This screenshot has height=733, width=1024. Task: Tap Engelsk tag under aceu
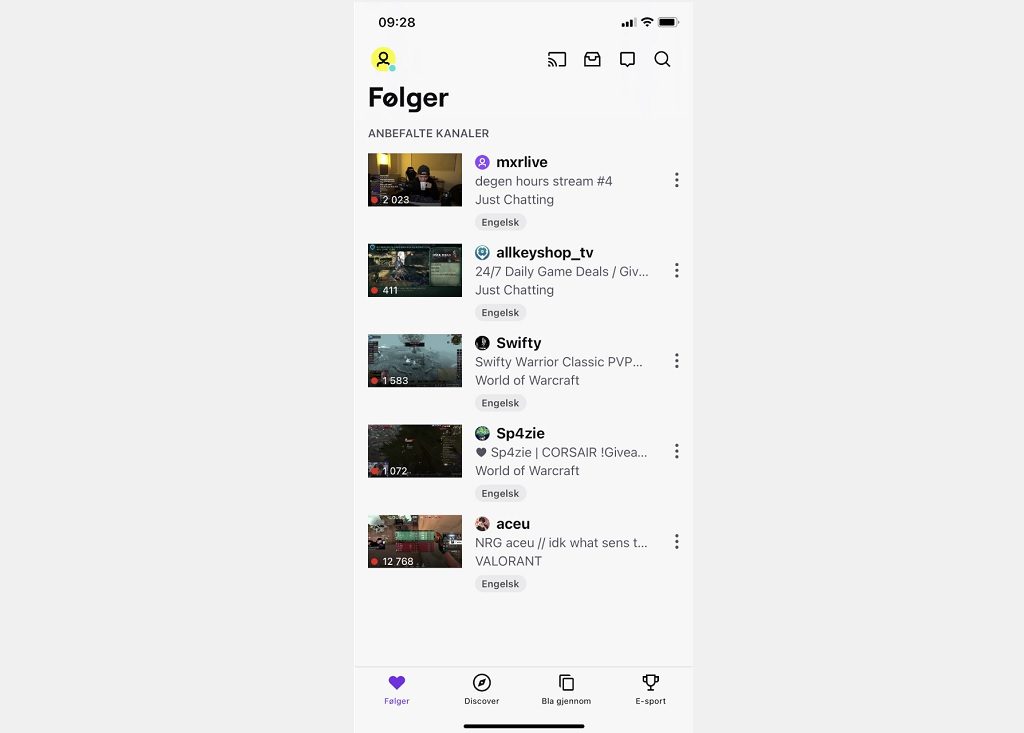tap(500, 583)
